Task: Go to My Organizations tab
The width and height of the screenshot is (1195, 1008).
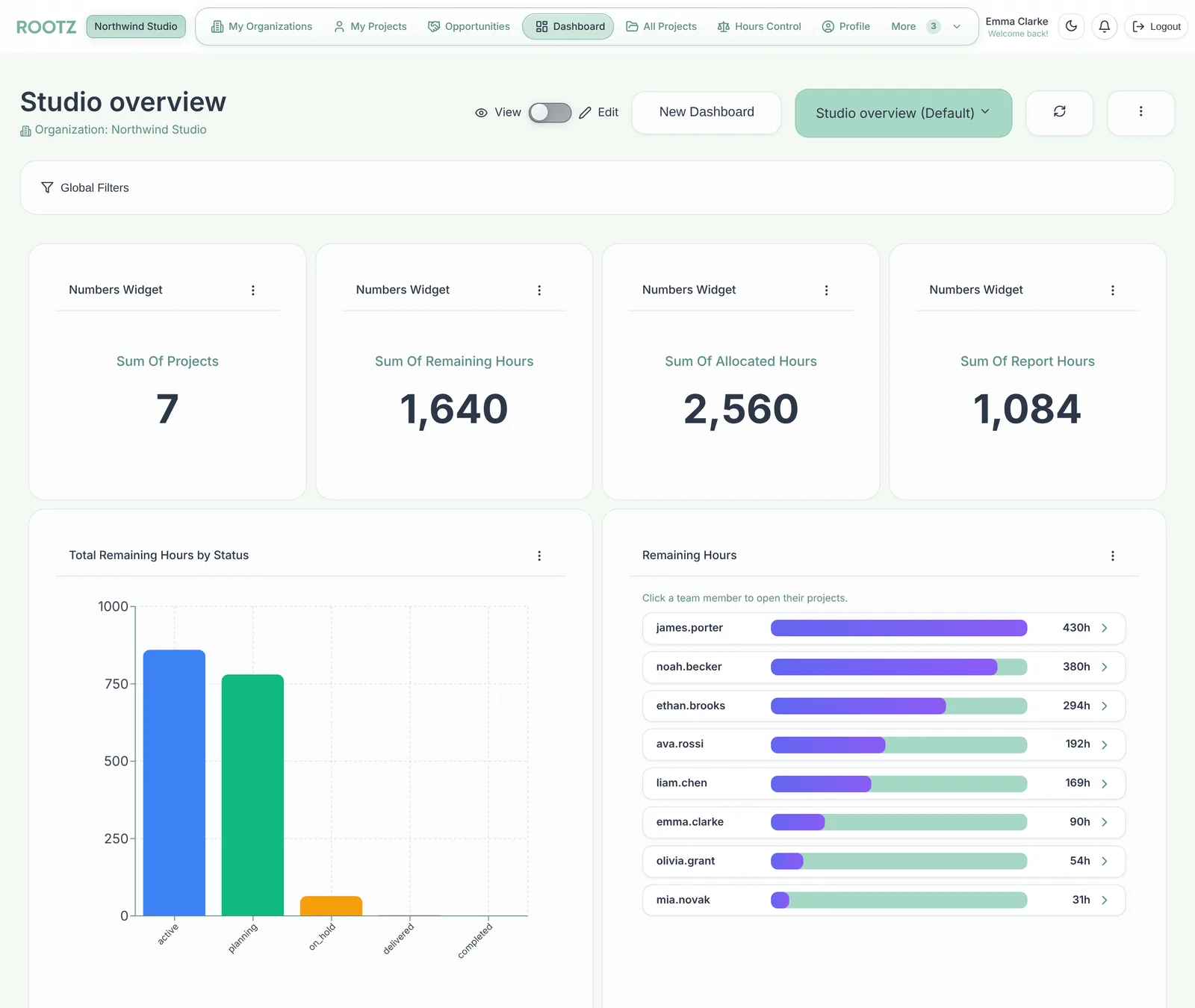Action: click(x=261, y=27)
